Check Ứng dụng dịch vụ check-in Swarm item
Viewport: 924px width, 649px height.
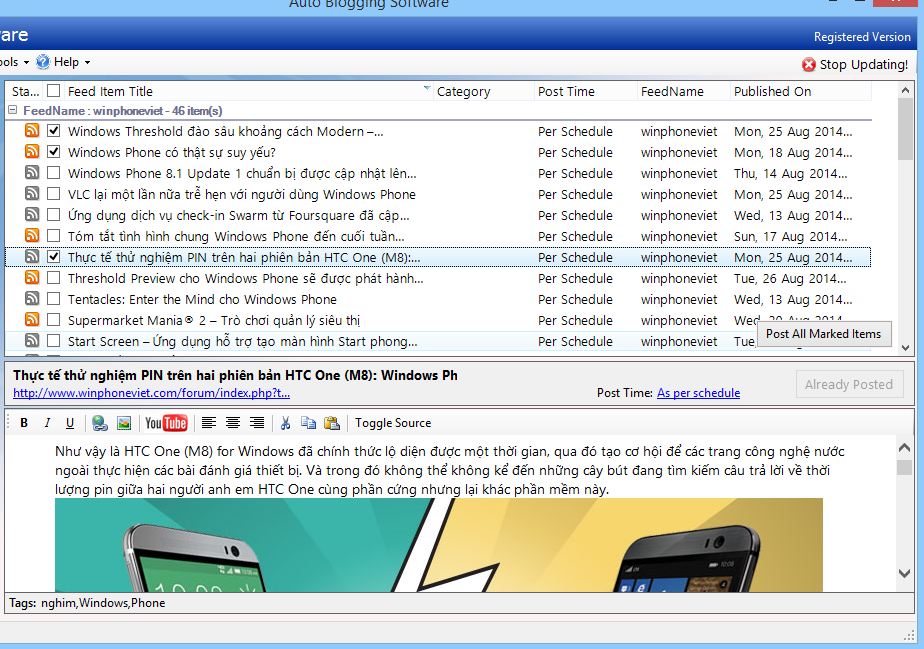click(54, 215)
